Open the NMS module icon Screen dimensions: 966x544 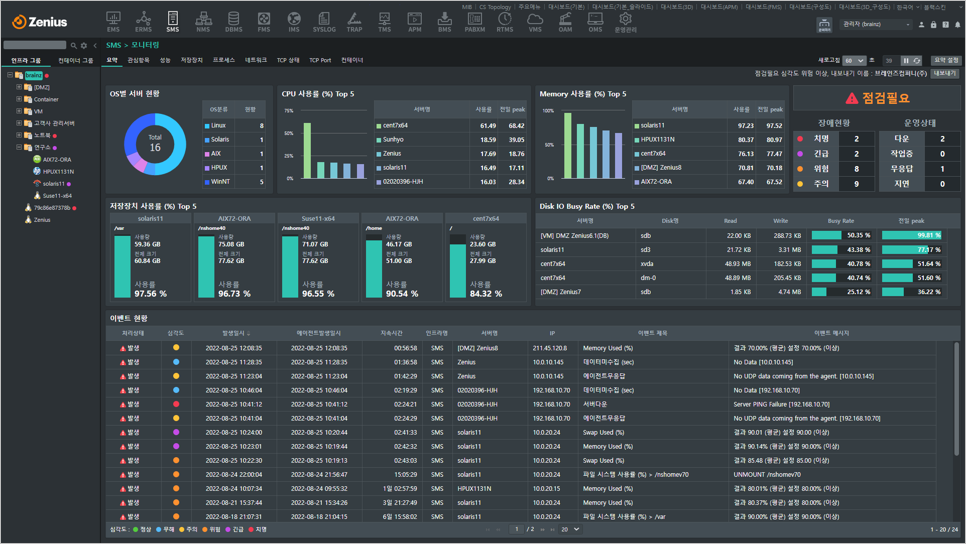click(x=203, y=22)
